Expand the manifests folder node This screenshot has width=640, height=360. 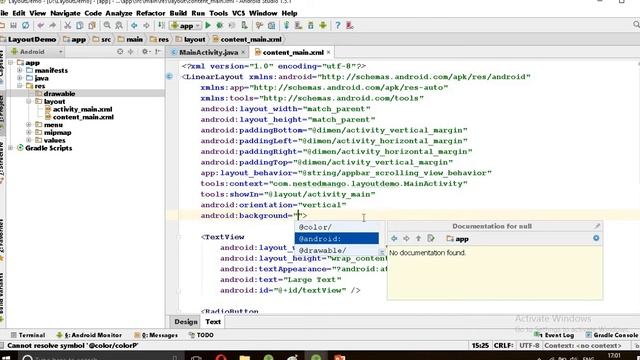pos(20,71)
